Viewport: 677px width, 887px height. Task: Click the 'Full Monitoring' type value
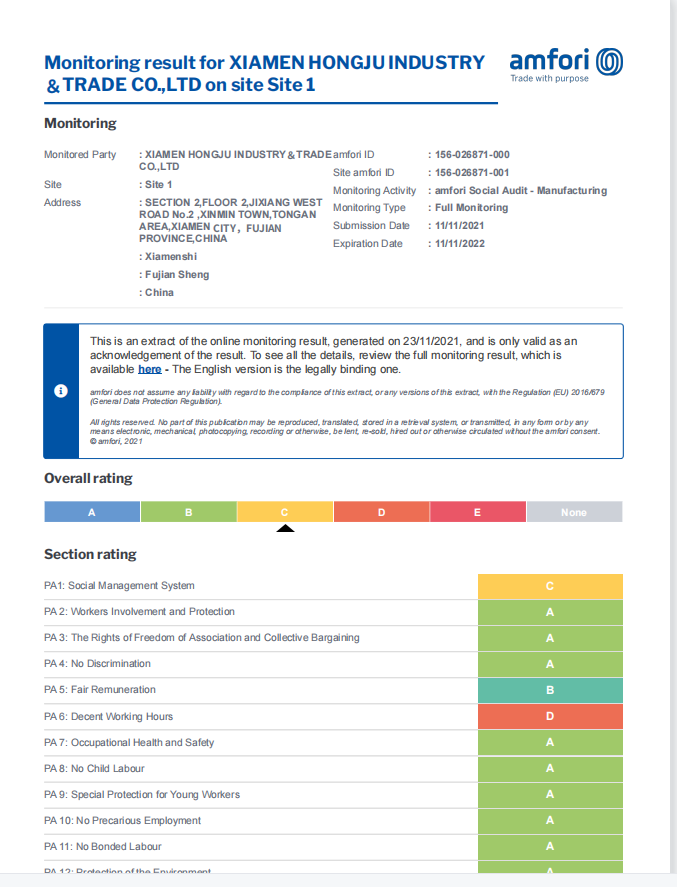coord(472,208)
